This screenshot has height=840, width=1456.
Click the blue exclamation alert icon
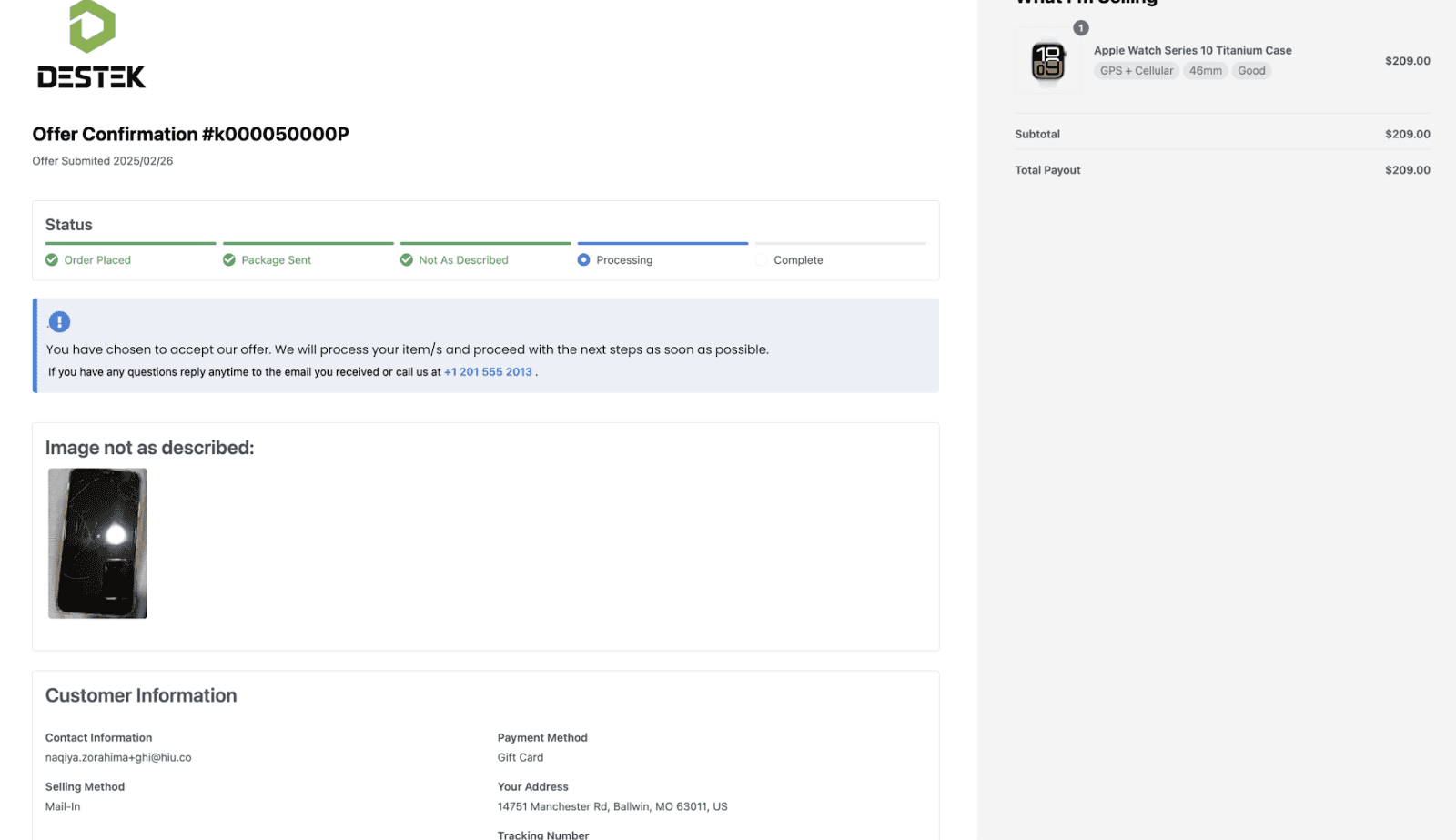point(59,321)
